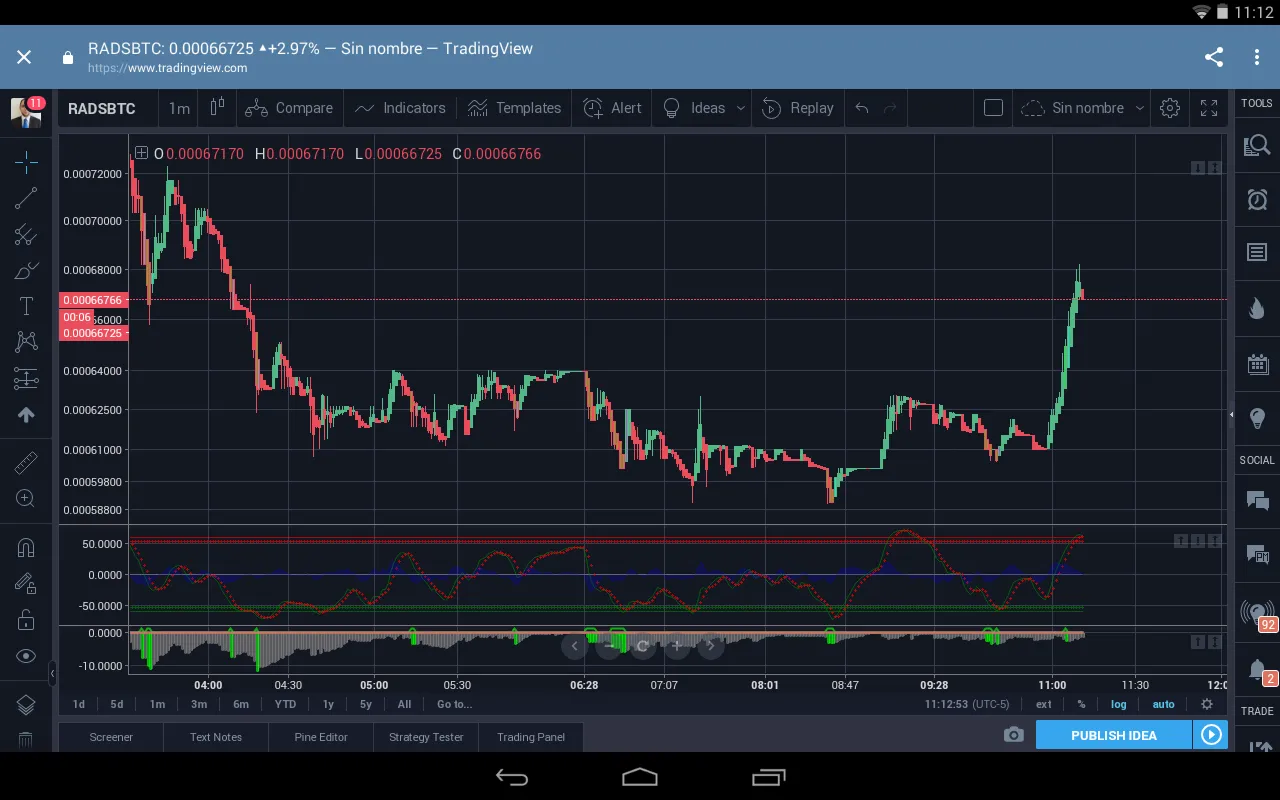Activate the zoom in tool
Image resolution: width=1280 pixels, height=800 pixels.
(26, 498)
